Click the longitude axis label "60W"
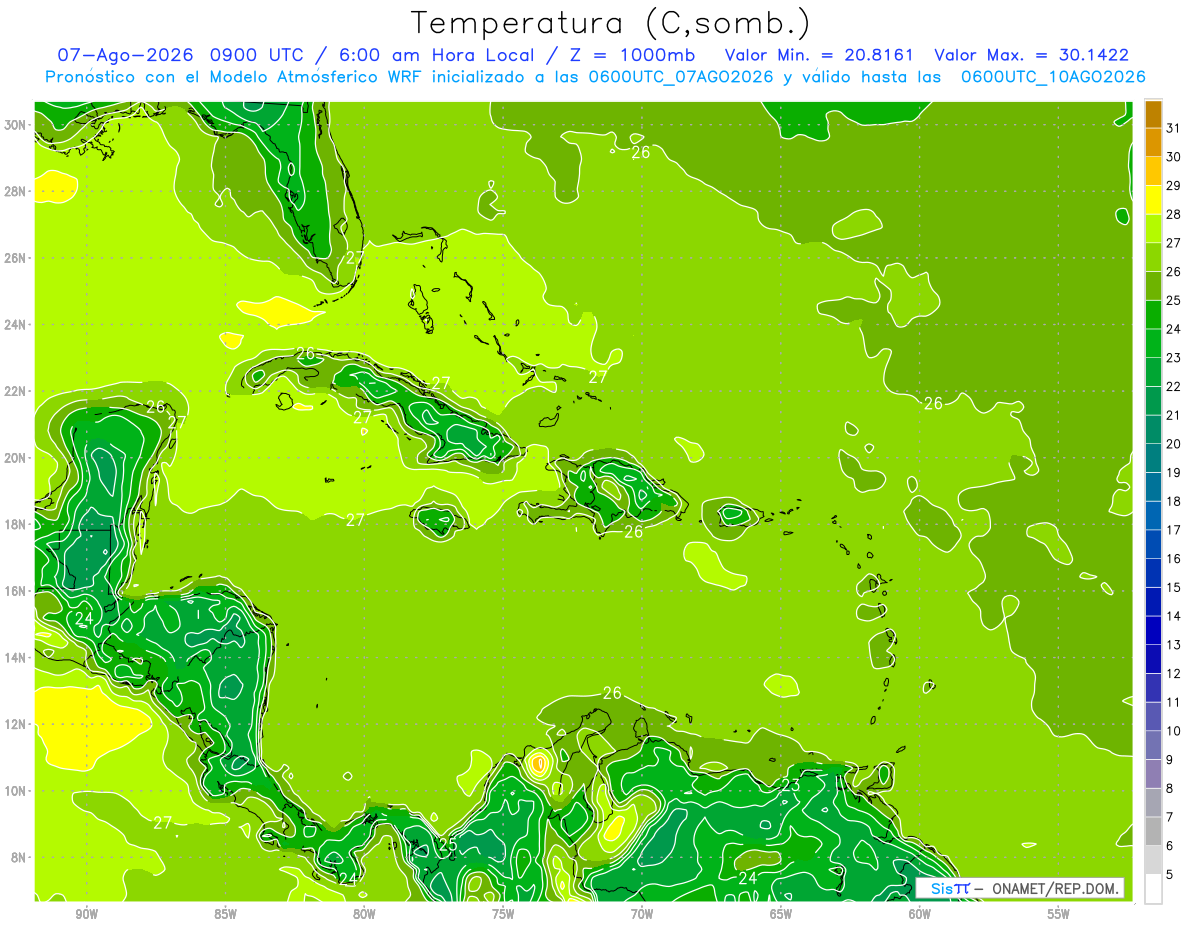The image size is (1200, 927). 920,914
